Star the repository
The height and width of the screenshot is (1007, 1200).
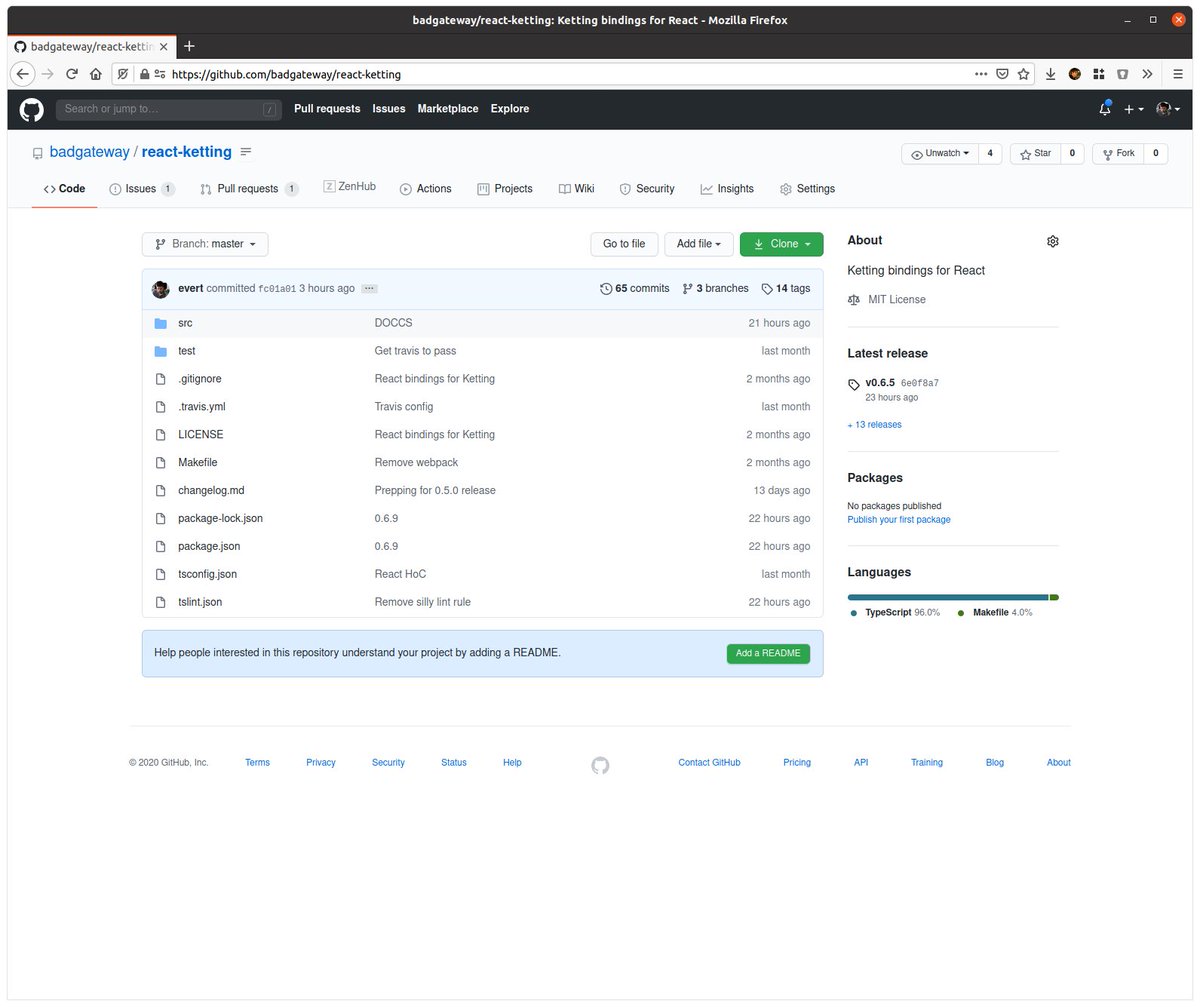click(1035, 153)
